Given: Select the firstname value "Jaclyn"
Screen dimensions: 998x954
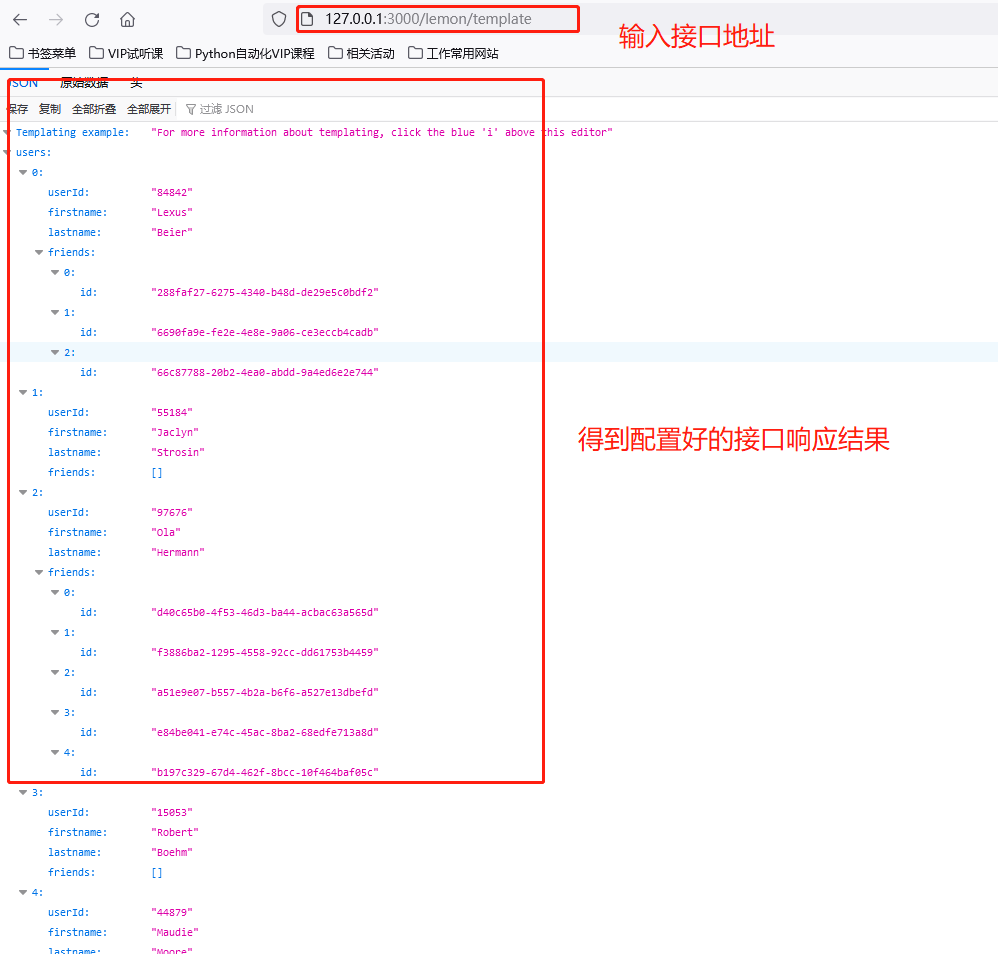Looking at the screenshot, I should tap(175, 433).
